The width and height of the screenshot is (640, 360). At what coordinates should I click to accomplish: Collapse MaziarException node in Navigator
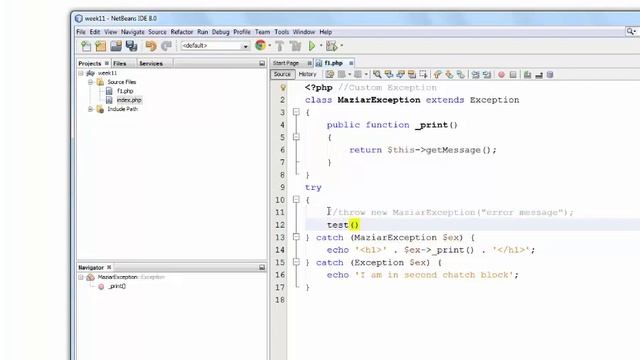click(x=81, y=277)
